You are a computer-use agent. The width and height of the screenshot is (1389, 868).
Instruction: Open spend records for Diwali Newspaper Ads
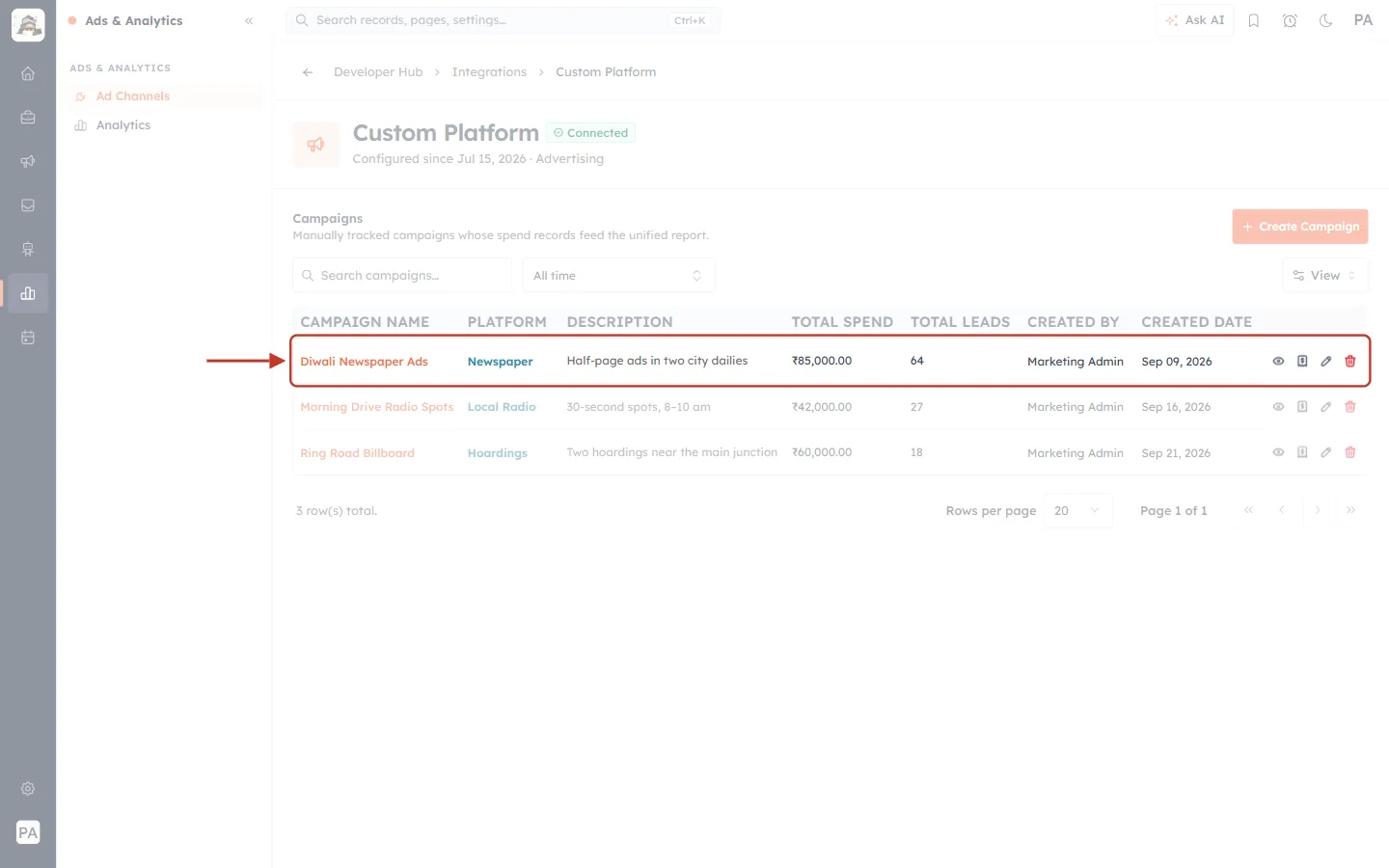[1302, 361]
